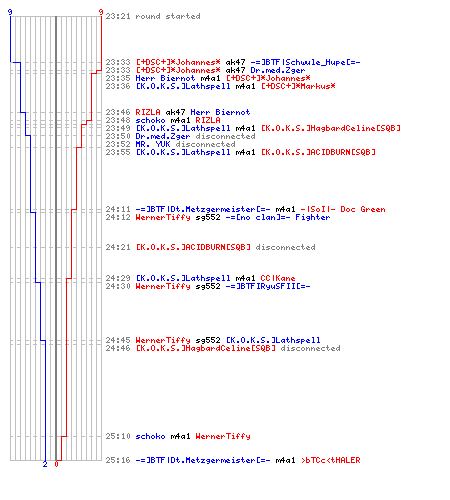This screenshot has height=500, width=450.
Task: Click >bTCc<tHALER at 25:16
Action: (331, 460)
